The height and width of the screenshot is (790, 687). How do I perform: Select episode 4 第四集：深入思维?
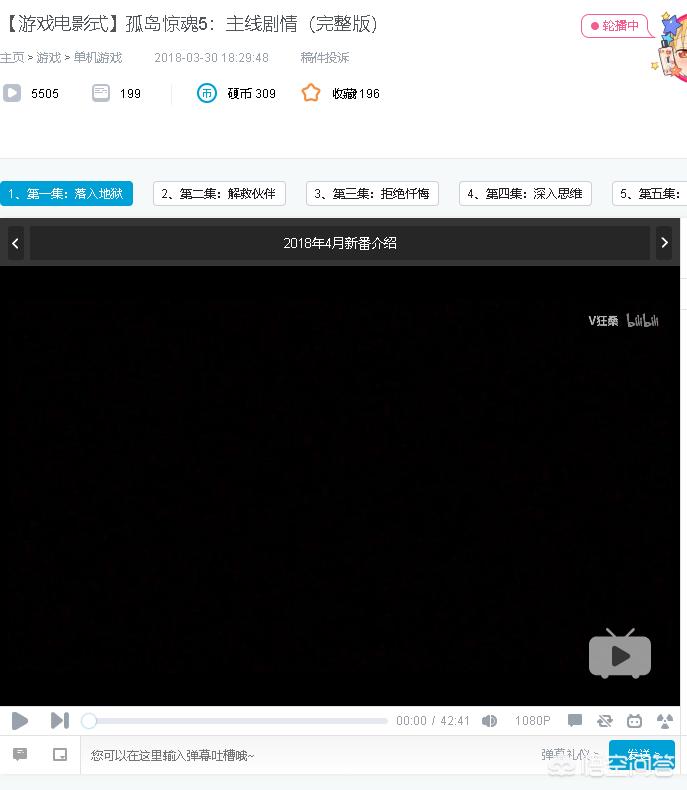click(525, 193)
